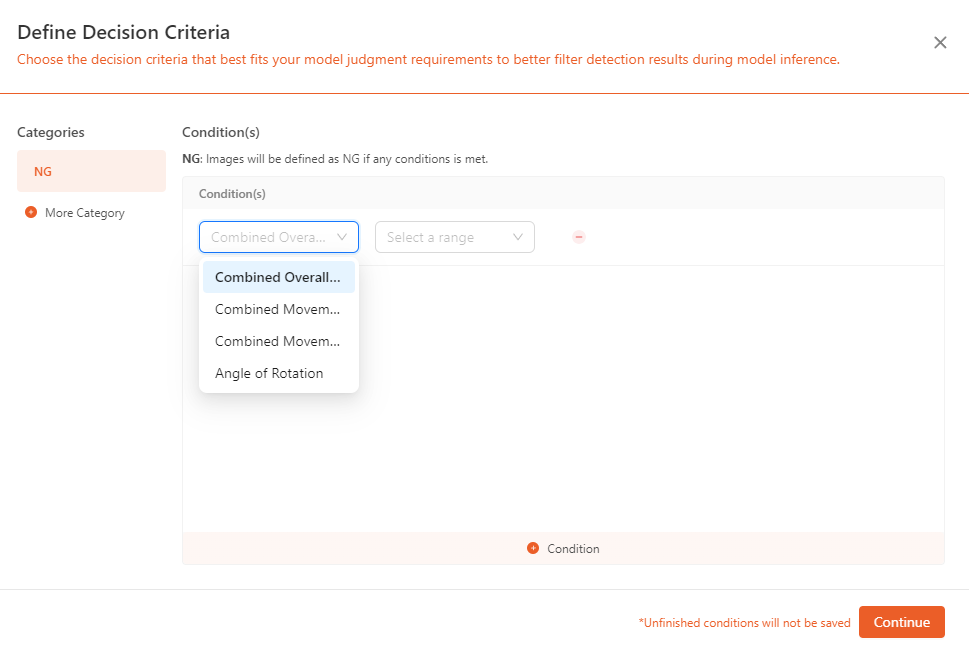The width and height of the screenshot is (969, 647).
Task: Click the chevron in Select a range
Action: coord(518,237)
